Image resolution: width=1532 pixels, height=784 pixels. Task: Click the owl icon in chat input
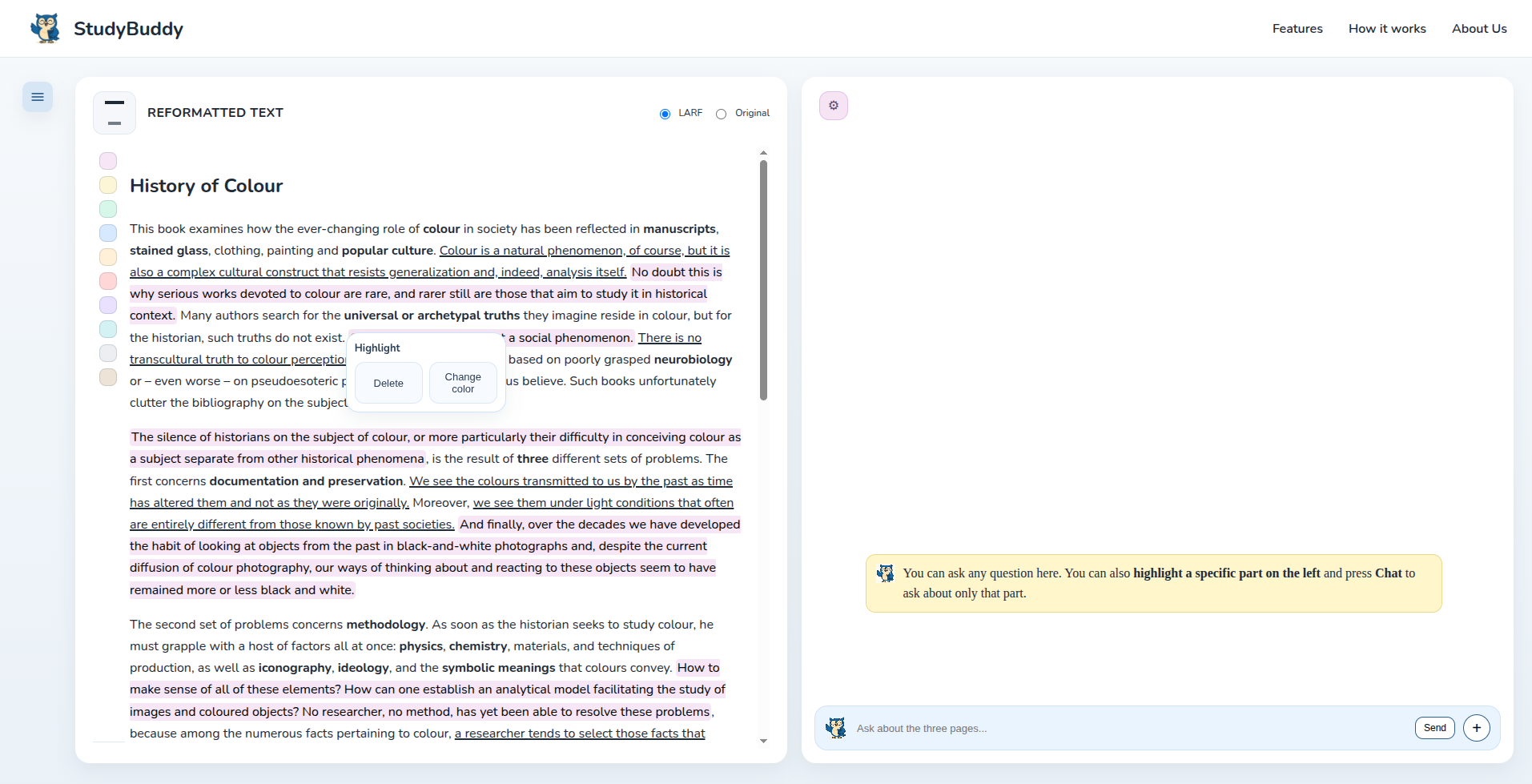click(836, 728)
